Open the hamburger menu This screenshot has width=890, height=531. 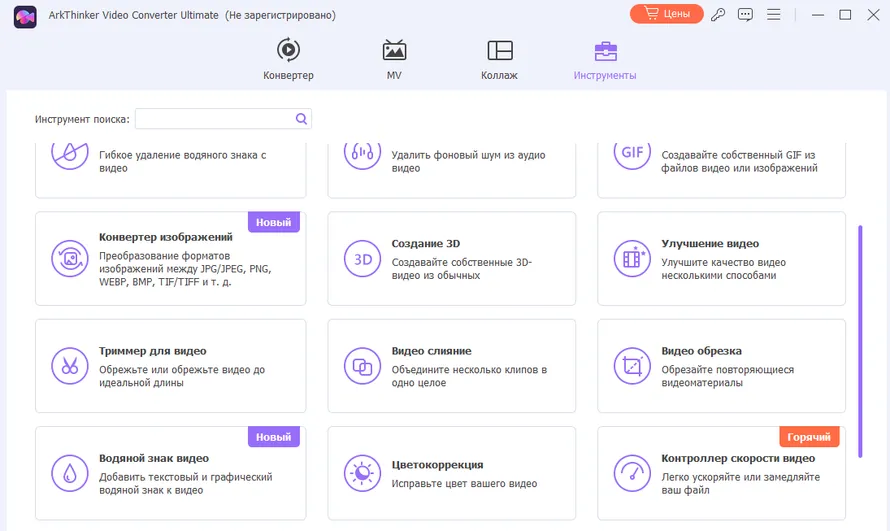click(774, 14)
